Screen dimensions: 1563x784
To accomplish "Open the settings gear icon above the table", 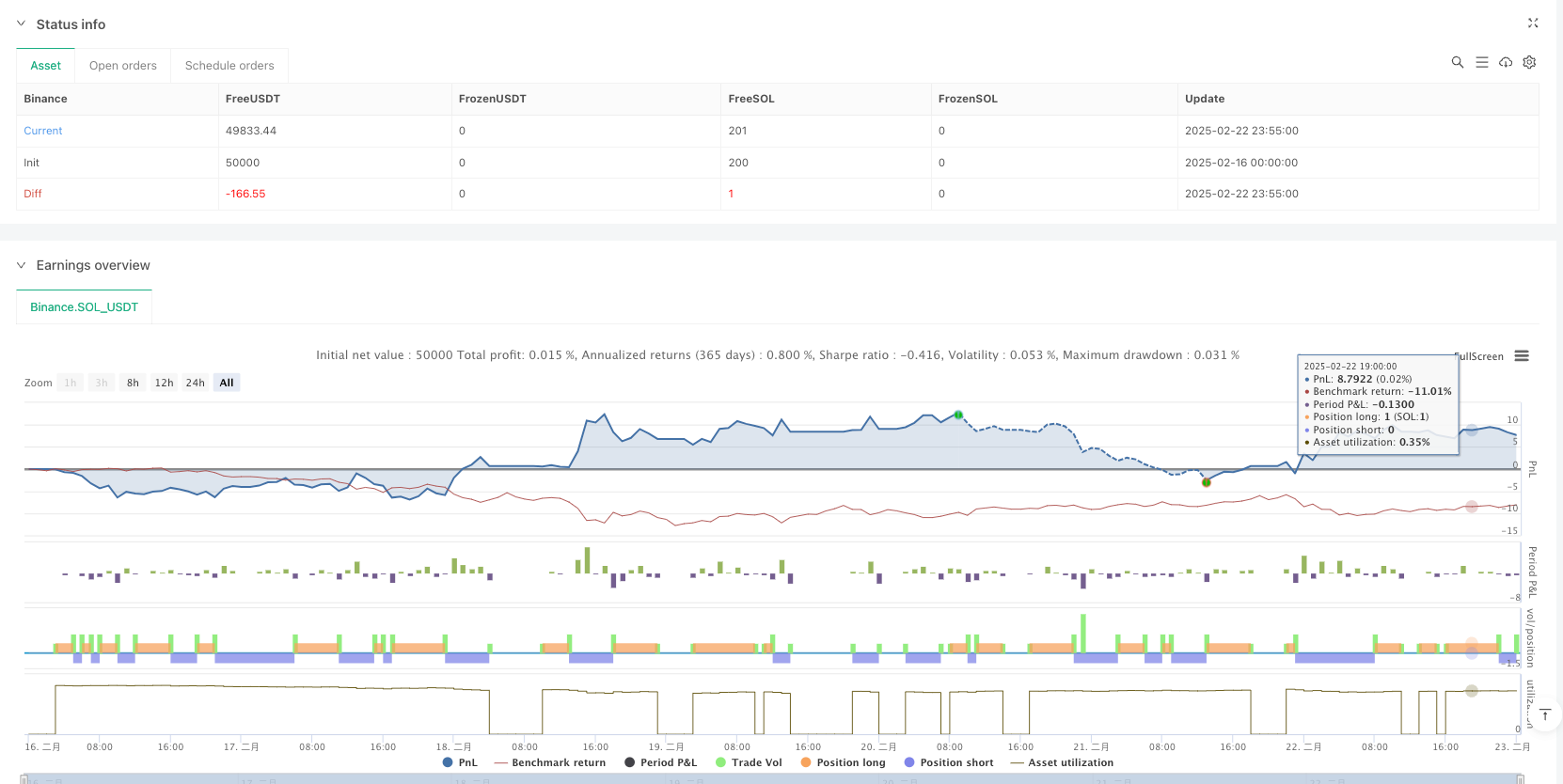I will pyautogui.click(x=1529, y=62).
